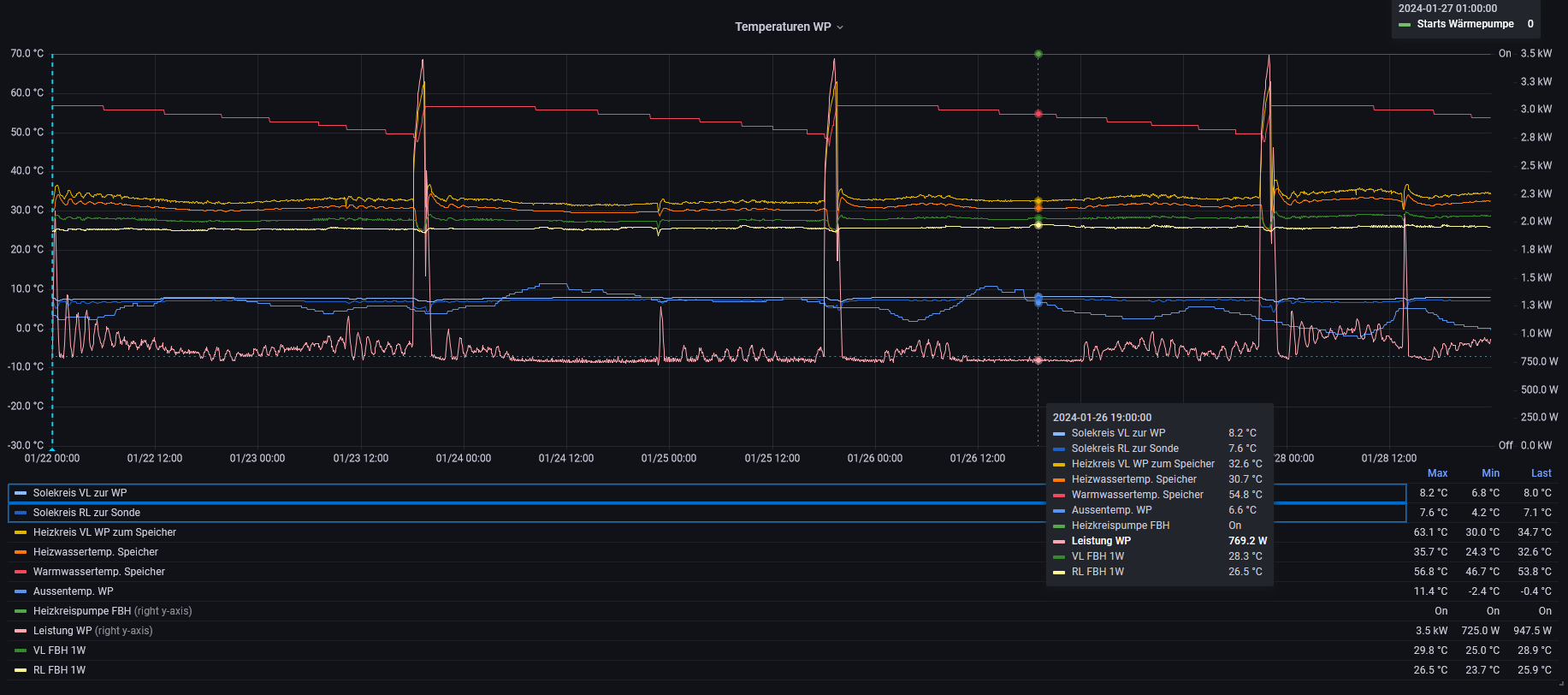Toggle Heizwassertemp. Speicher legend entry

pyautogui.click(x=96, y=552)
